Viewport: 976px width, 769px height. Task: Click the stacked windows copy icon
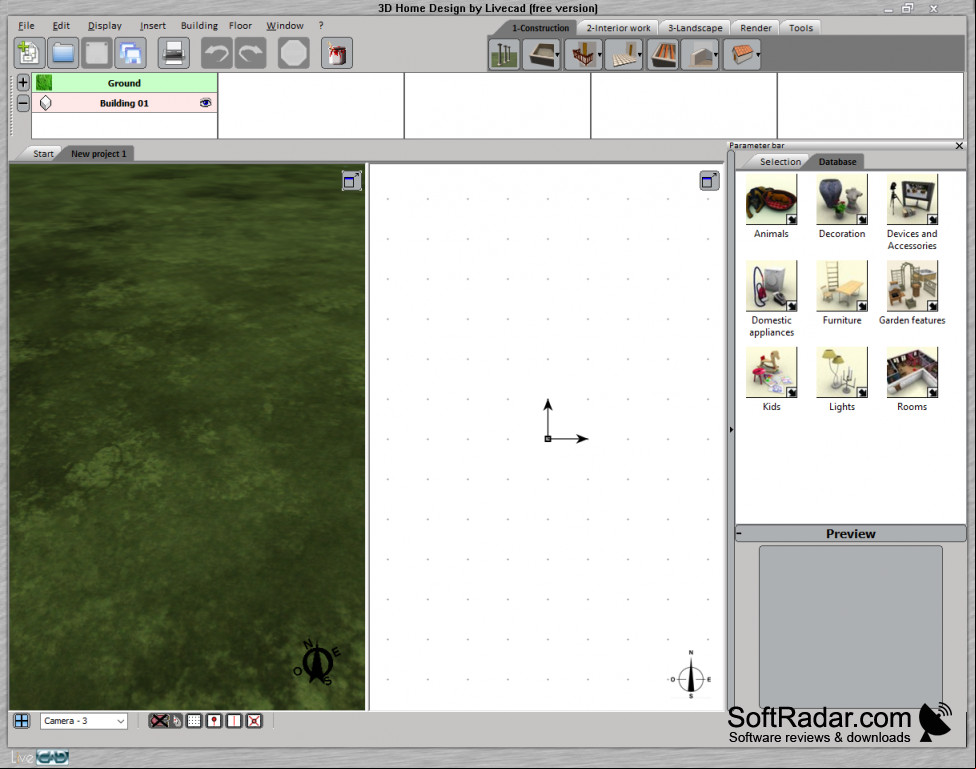point(131,54)
